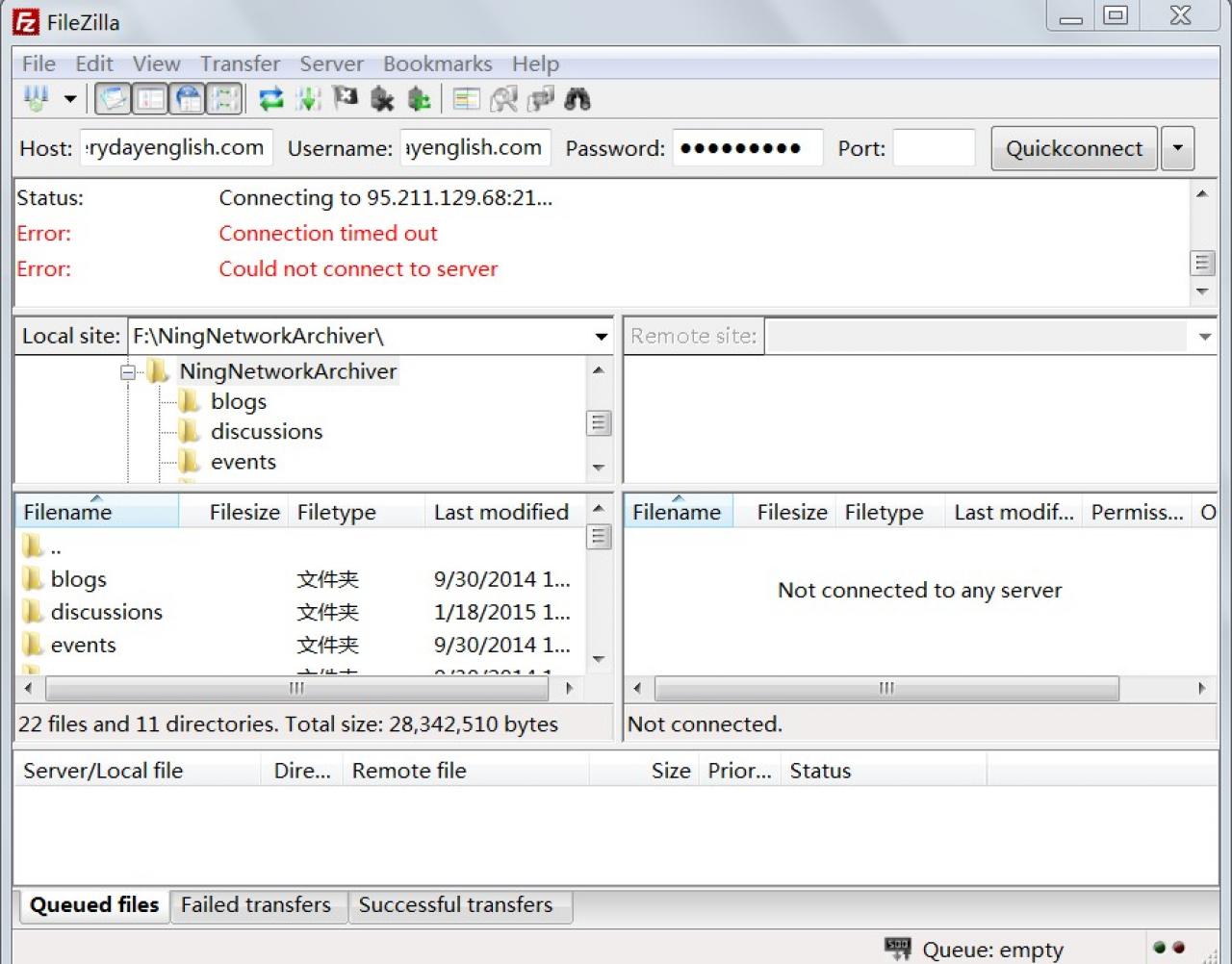
Task: Sort local files by Last modified column
Action: [x=500, y=512]
